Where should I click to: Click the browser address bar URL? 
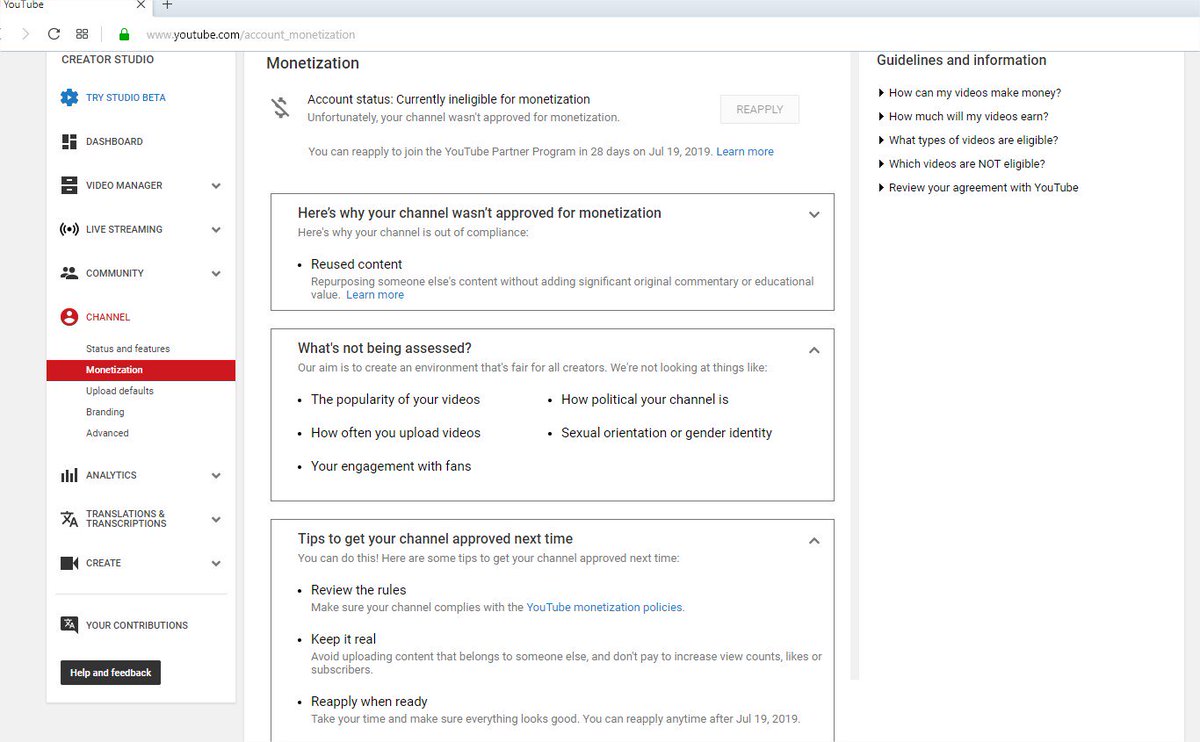tap(250, 34)
